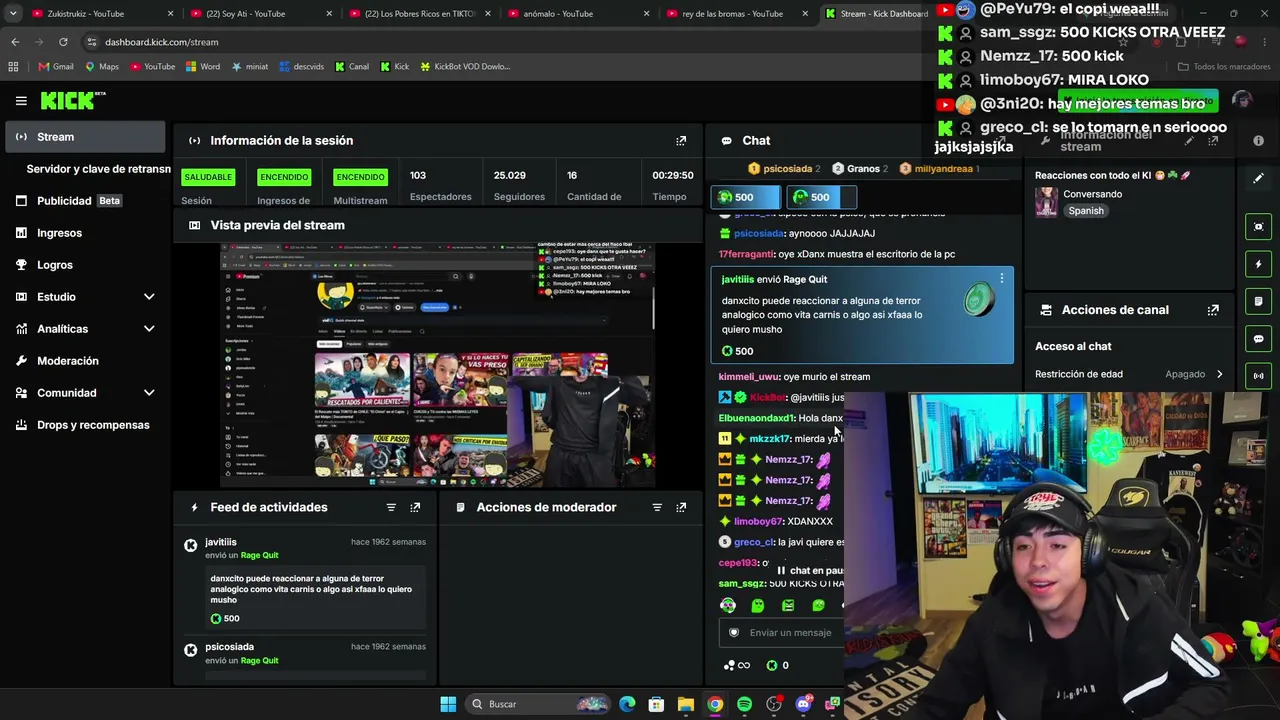Focus the Enviar un mensaje chat input

[x=781, y=633]
